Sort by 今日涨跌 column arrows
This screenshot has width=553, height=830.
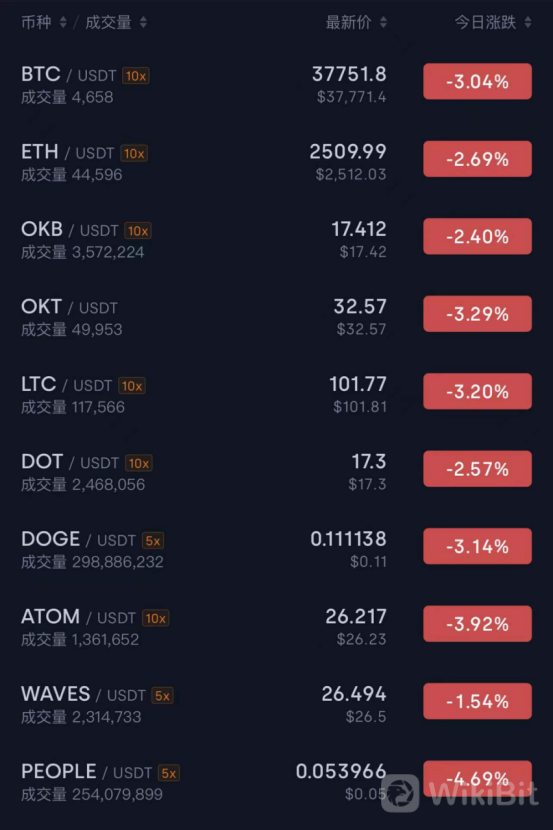(x=528, y=22)
